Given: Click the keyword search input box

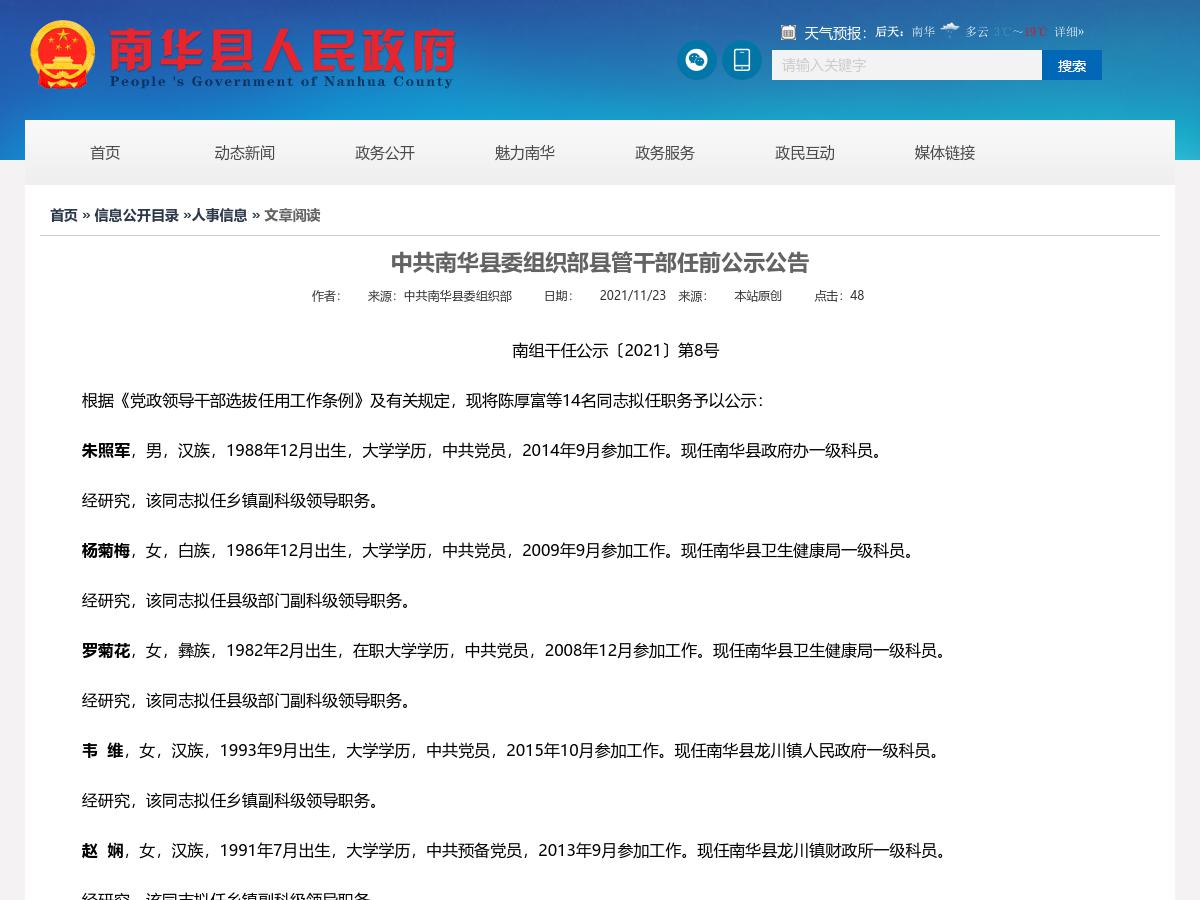Looking at the screenshot, I should click(x=905, y=65).
